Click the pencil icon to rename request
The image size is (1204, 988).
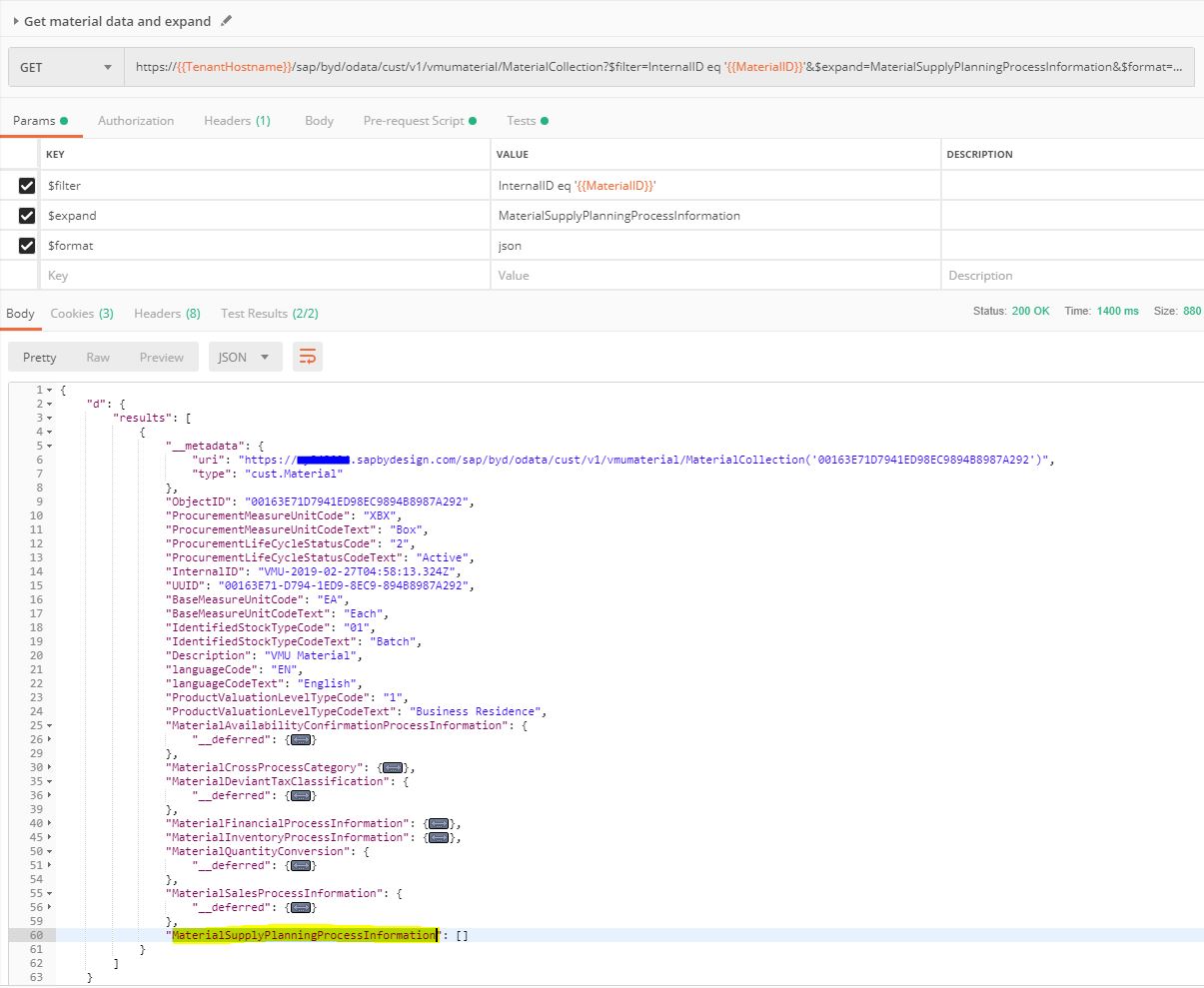pos(227,20)
